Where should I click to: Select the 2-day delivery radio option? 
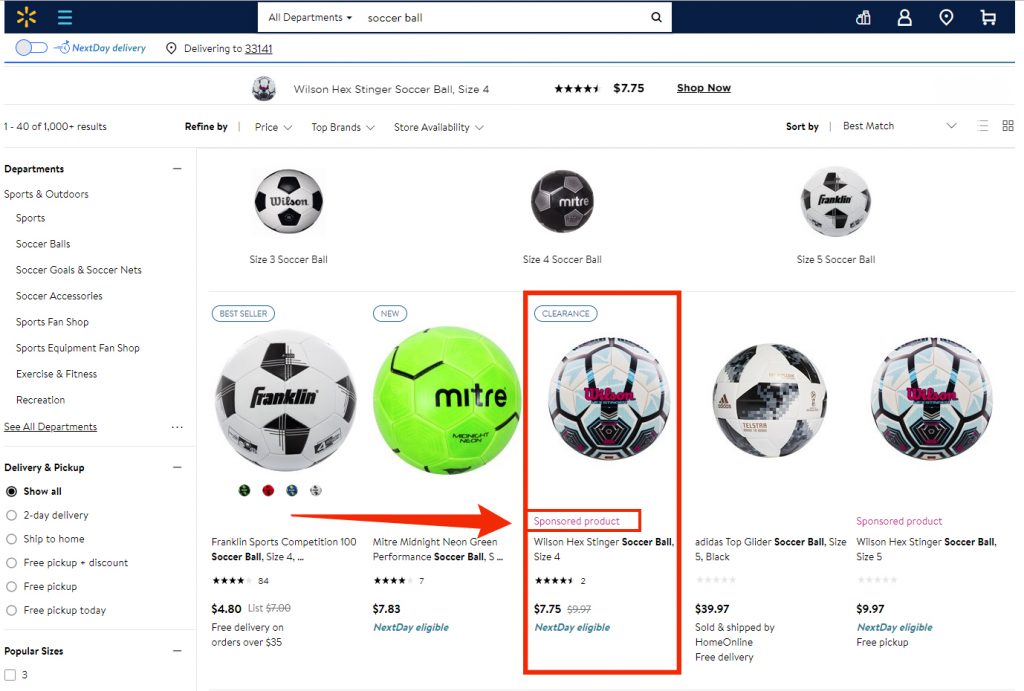[x=11, y=515]
